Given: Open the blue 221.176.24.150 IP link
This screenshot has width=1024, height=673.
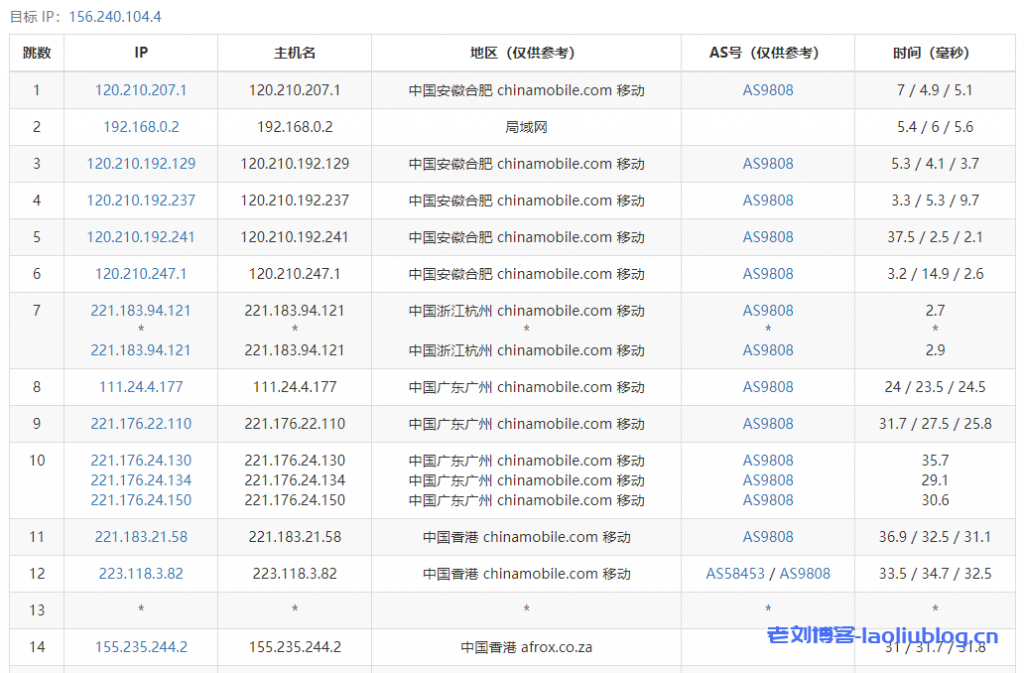Looking at the screenshot, I should pos(141,500).
